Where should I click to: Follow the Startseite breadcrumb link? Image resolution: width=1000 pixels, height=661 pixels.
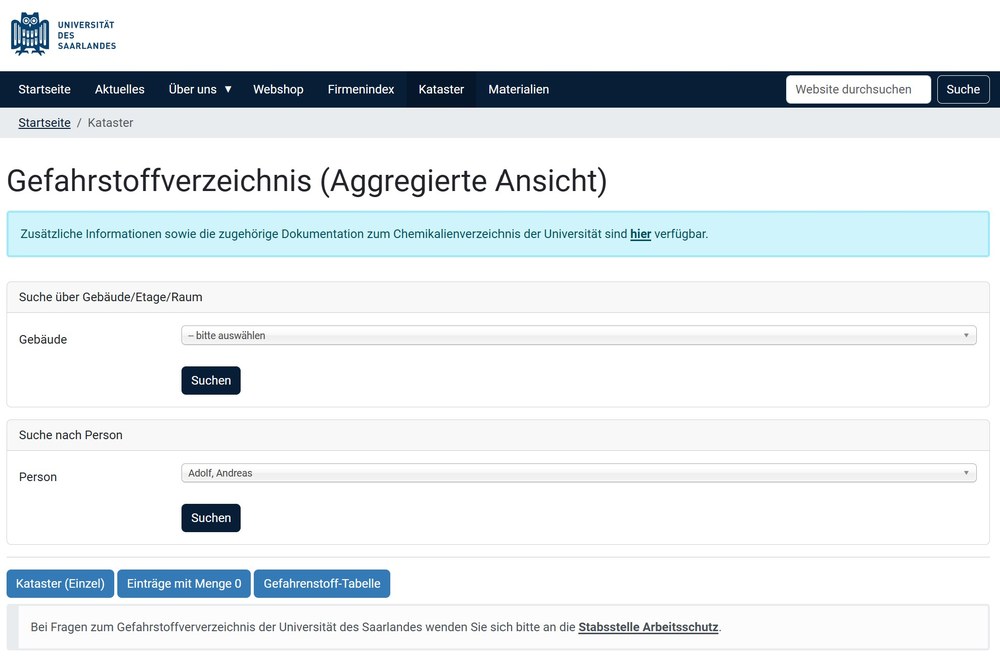tap(44, 122)
